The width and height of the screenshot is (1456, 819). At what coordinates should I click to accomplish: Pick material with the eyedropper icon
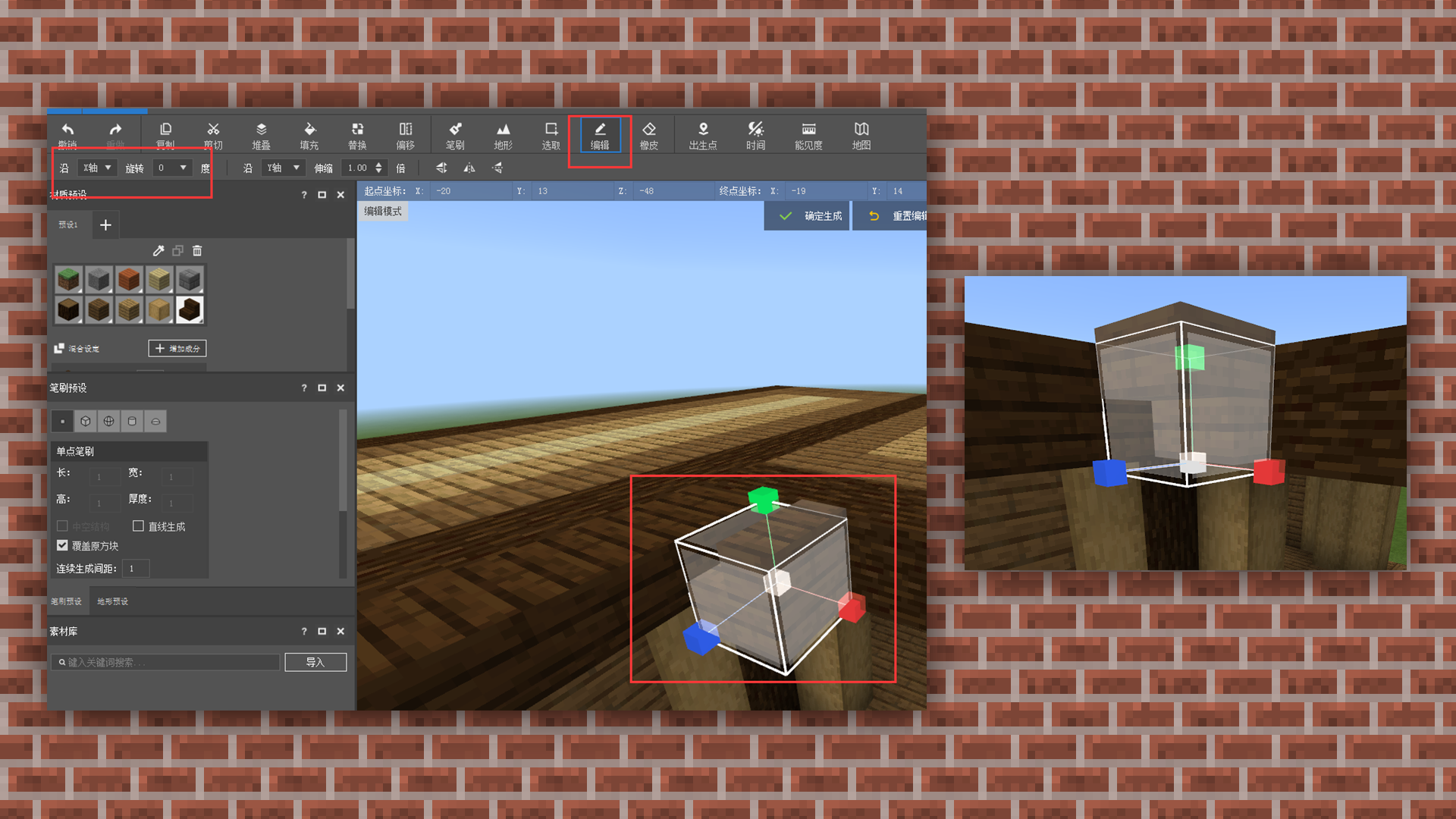point(158,250)
